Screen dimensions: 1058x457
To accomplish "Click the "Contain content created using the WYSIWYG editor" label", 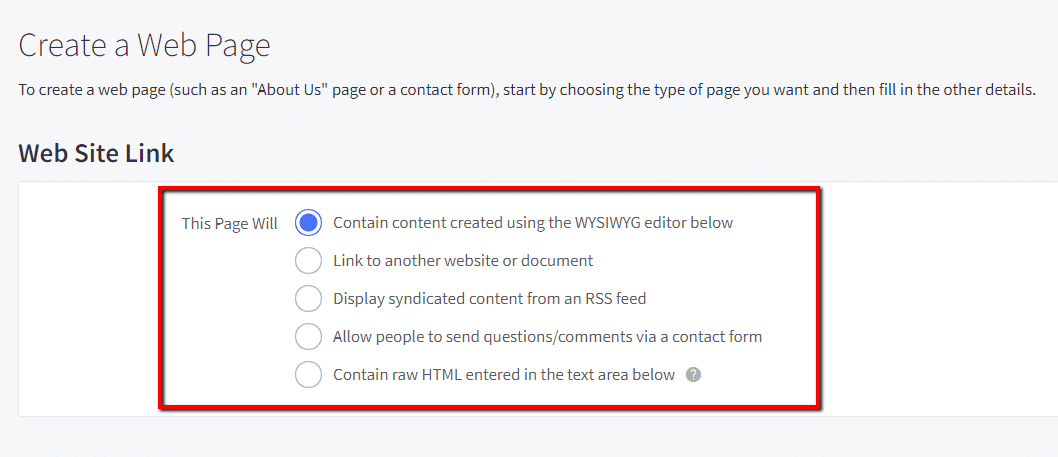I will pyautogui.click(x=532, y=223).
